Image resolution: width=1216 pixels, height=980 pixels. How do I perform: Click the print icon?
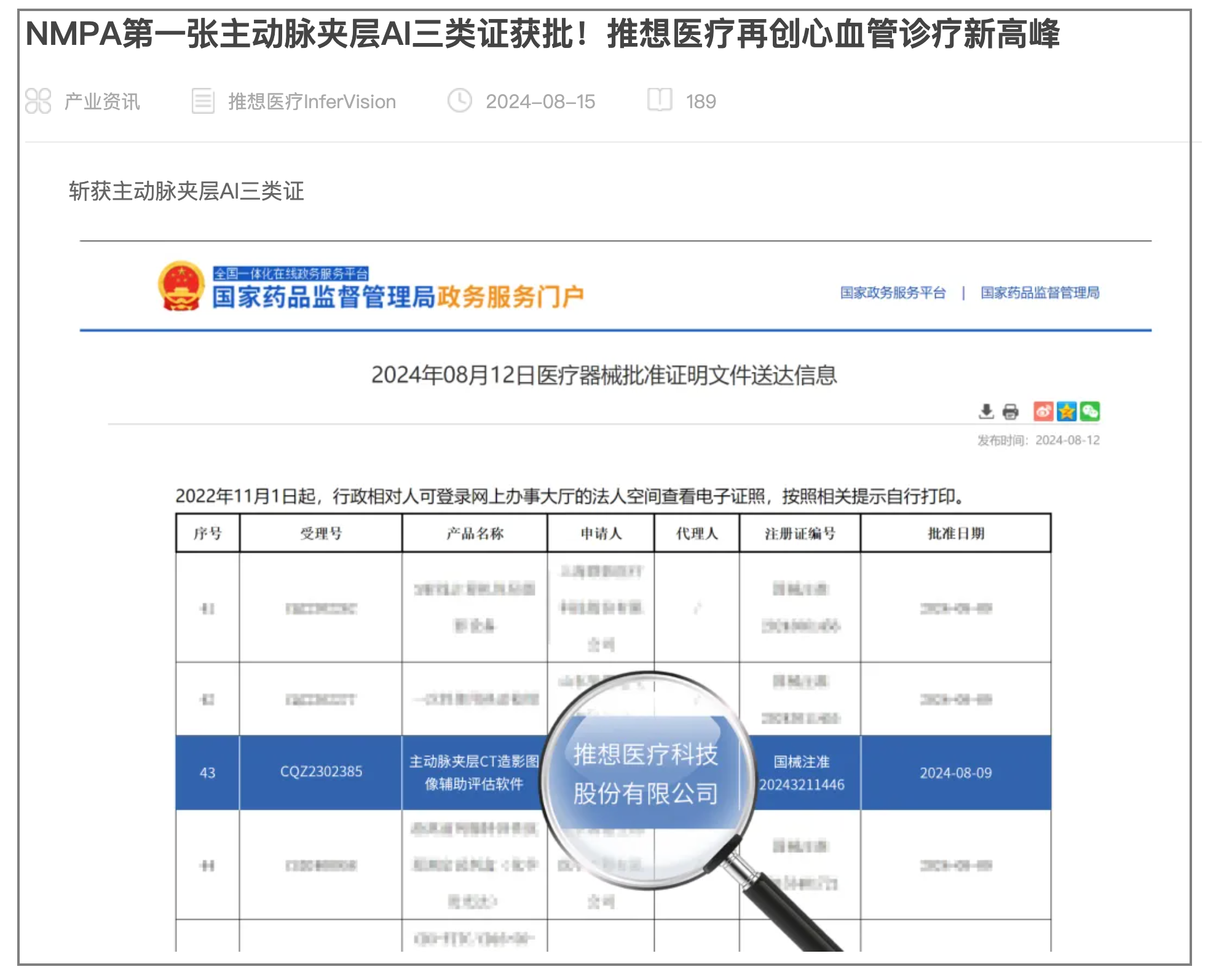[1010, 411]
